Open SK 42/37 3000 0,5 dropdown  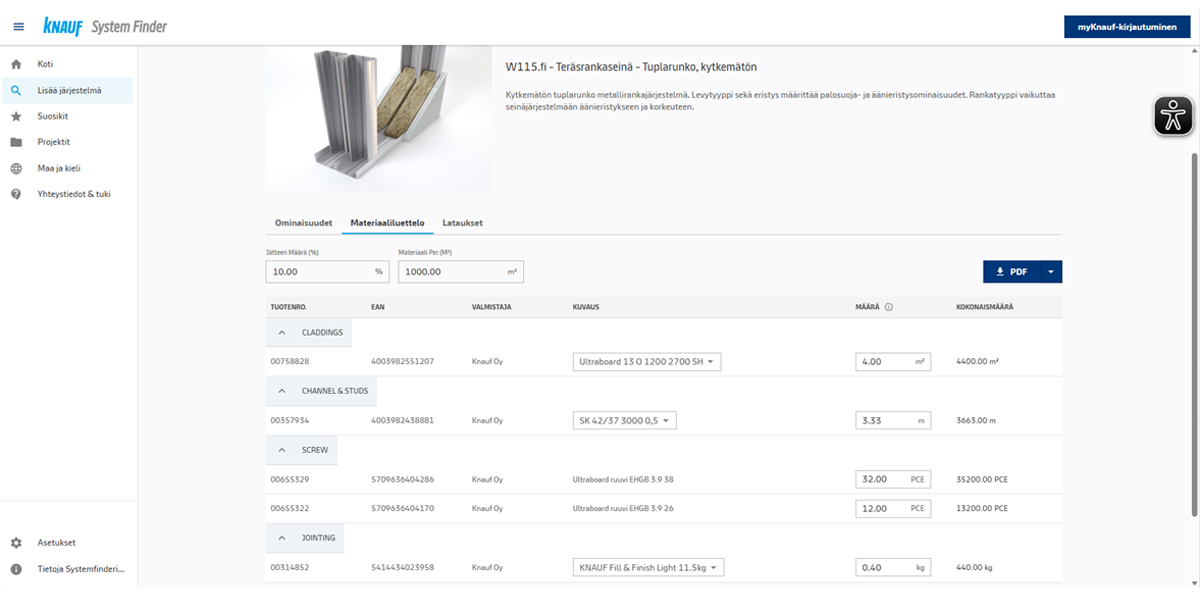[x=625, y=421]
